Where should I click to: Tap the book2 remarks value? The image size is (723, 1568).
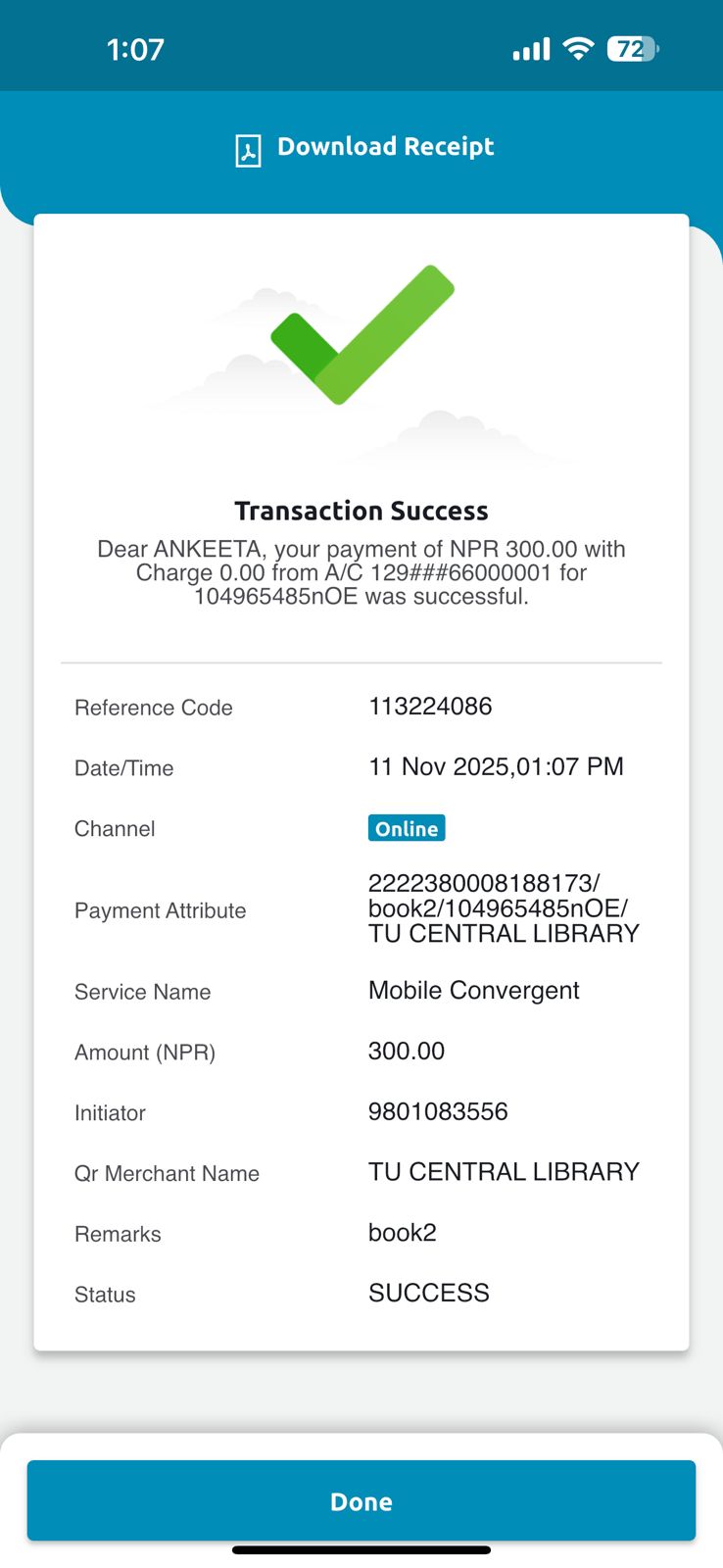point(402,1233)
